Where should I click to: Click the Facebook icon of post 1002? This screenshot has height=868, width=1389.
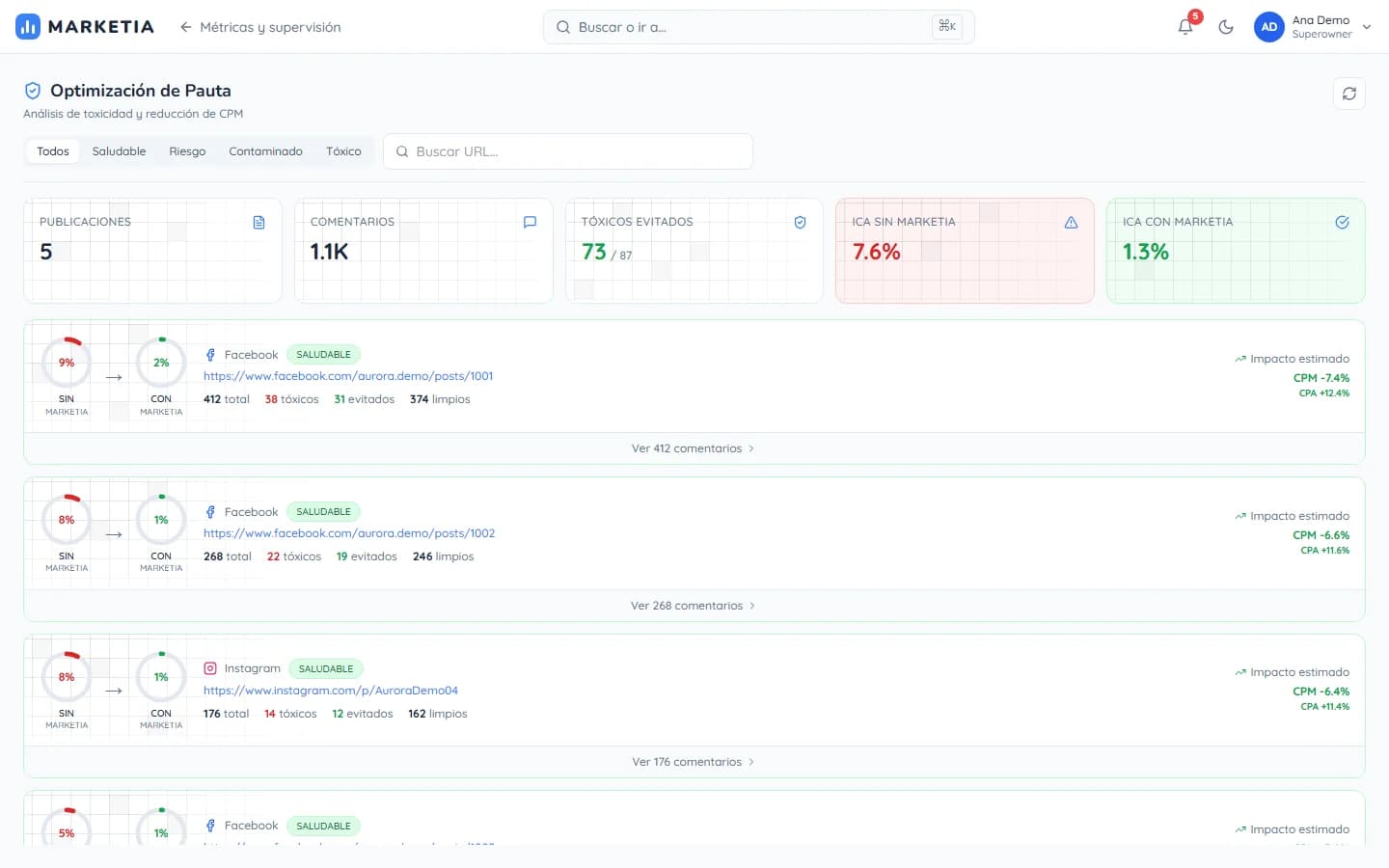pyautogui.click(x=210, y=512)
